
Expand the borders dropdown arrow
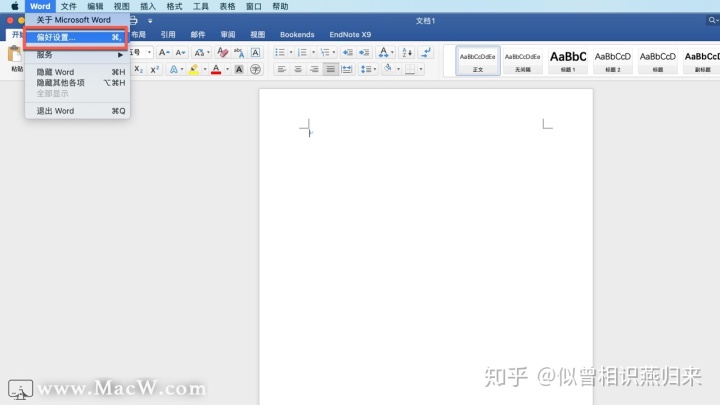tap(421, 69)
